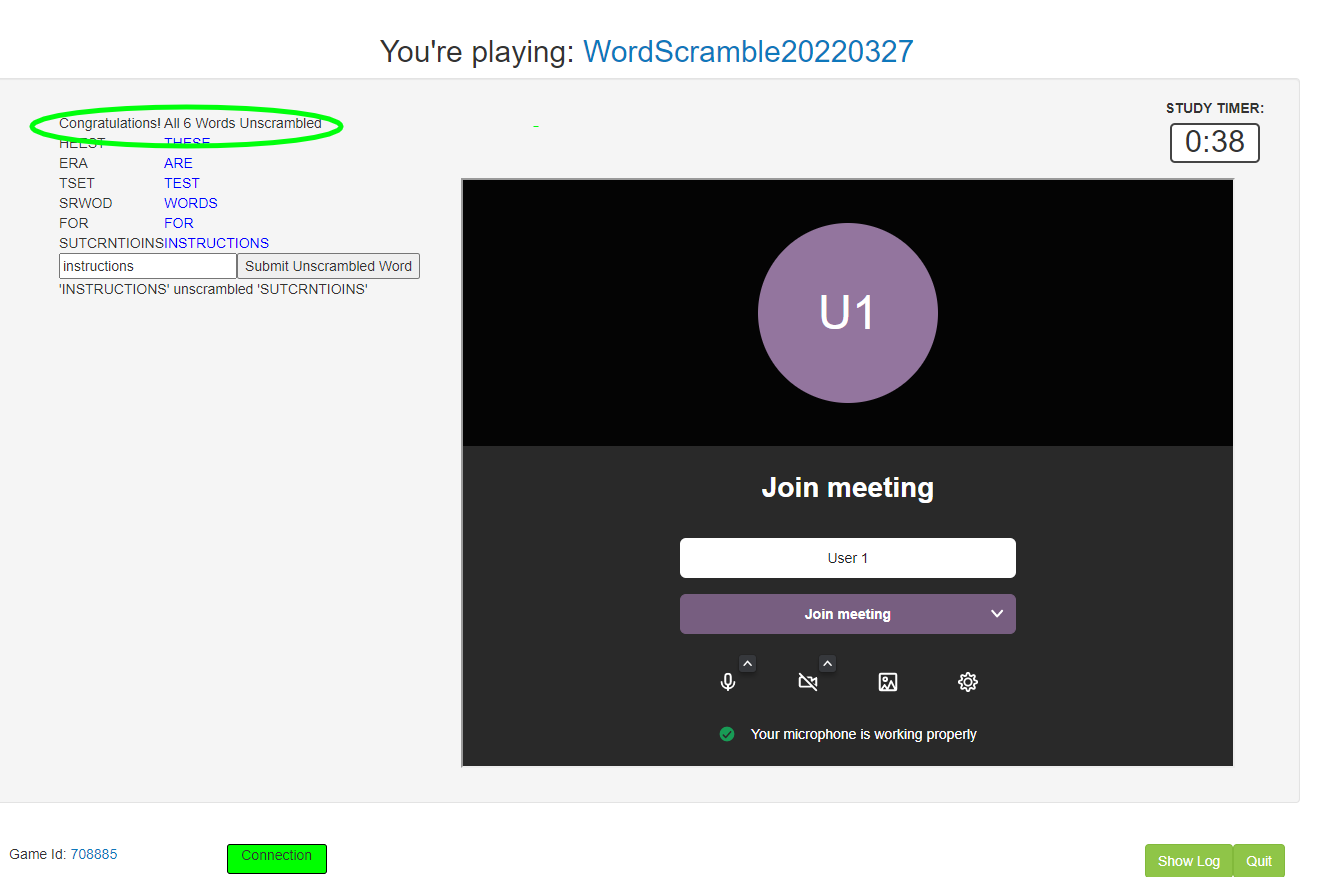This screenshot has height=889, width=1329.
Task: Click the Game Id 708885 link
Action: [x=93, y=854]
